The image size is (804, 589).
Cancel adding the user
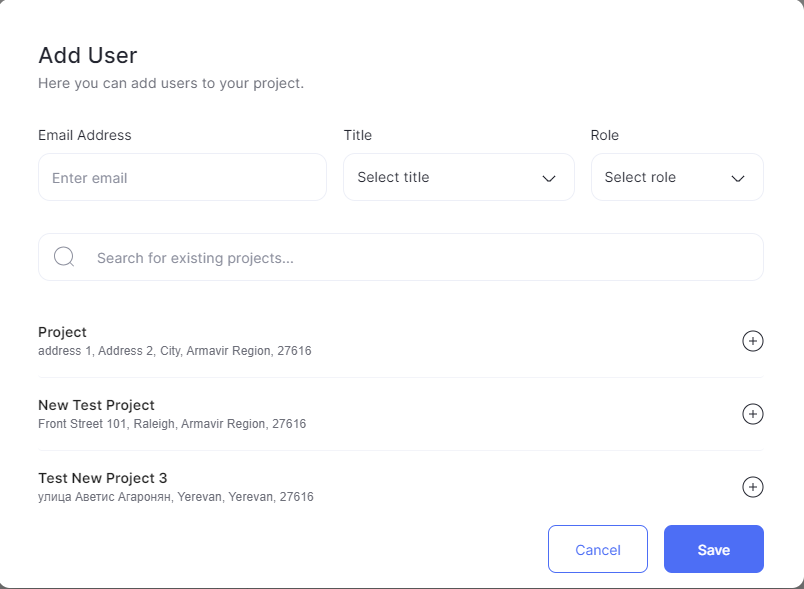coord(598,549)
